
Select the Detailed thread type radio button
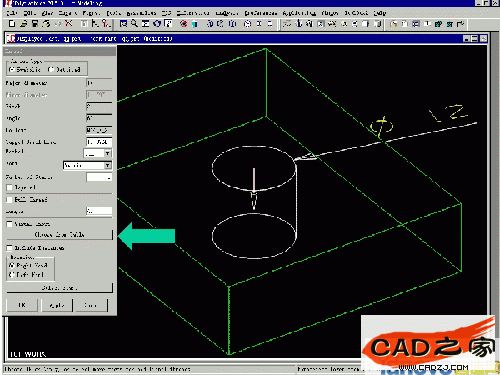51,70
